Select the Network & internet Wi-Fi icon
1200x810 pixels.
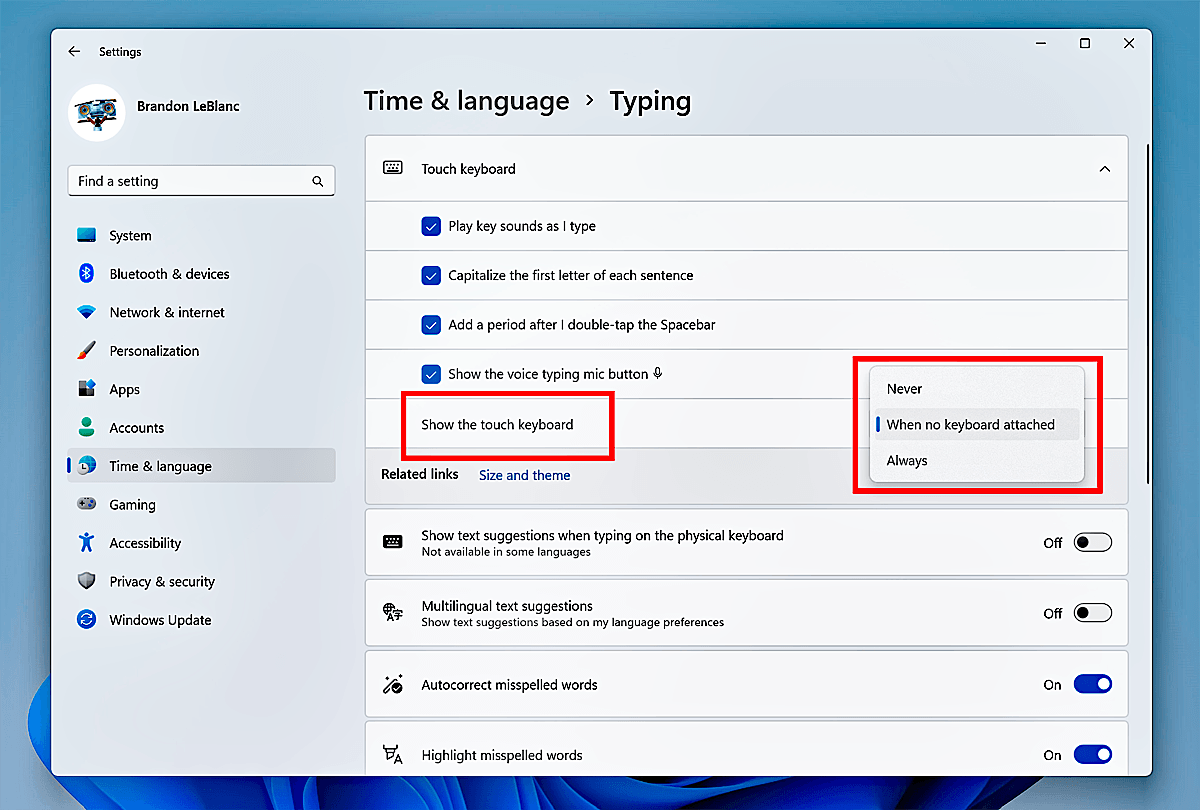[x=87, y=312]
